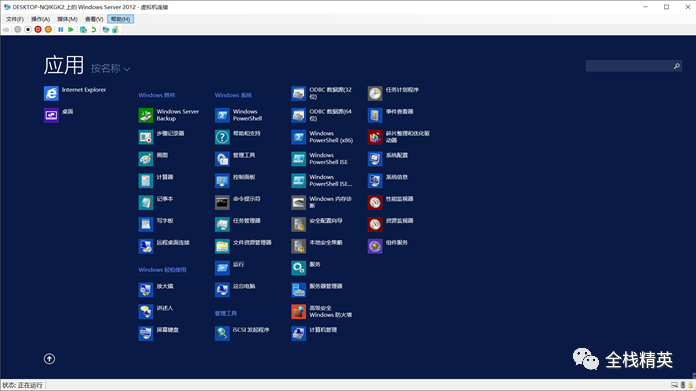This screenshot has width=696, height=391.
Task: Open the 操作(A) menu
Action: [x=40, y=19]
